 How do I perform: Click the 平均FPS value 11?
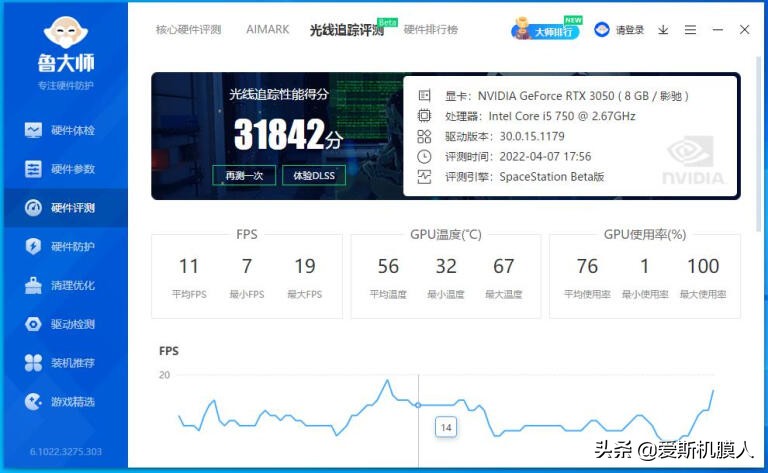[189, 266]
